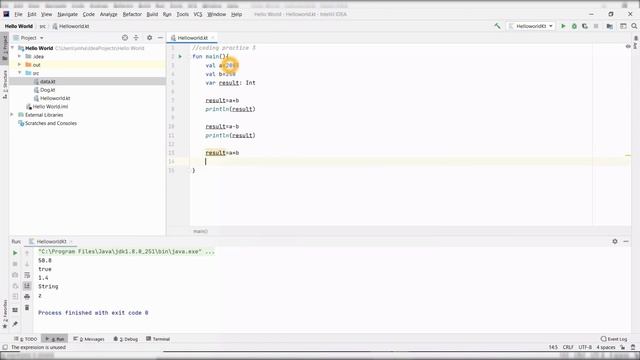Click the down arrow in Run console toolbar
The width and height of the screenshot is (640, 360).
[27, 264]
